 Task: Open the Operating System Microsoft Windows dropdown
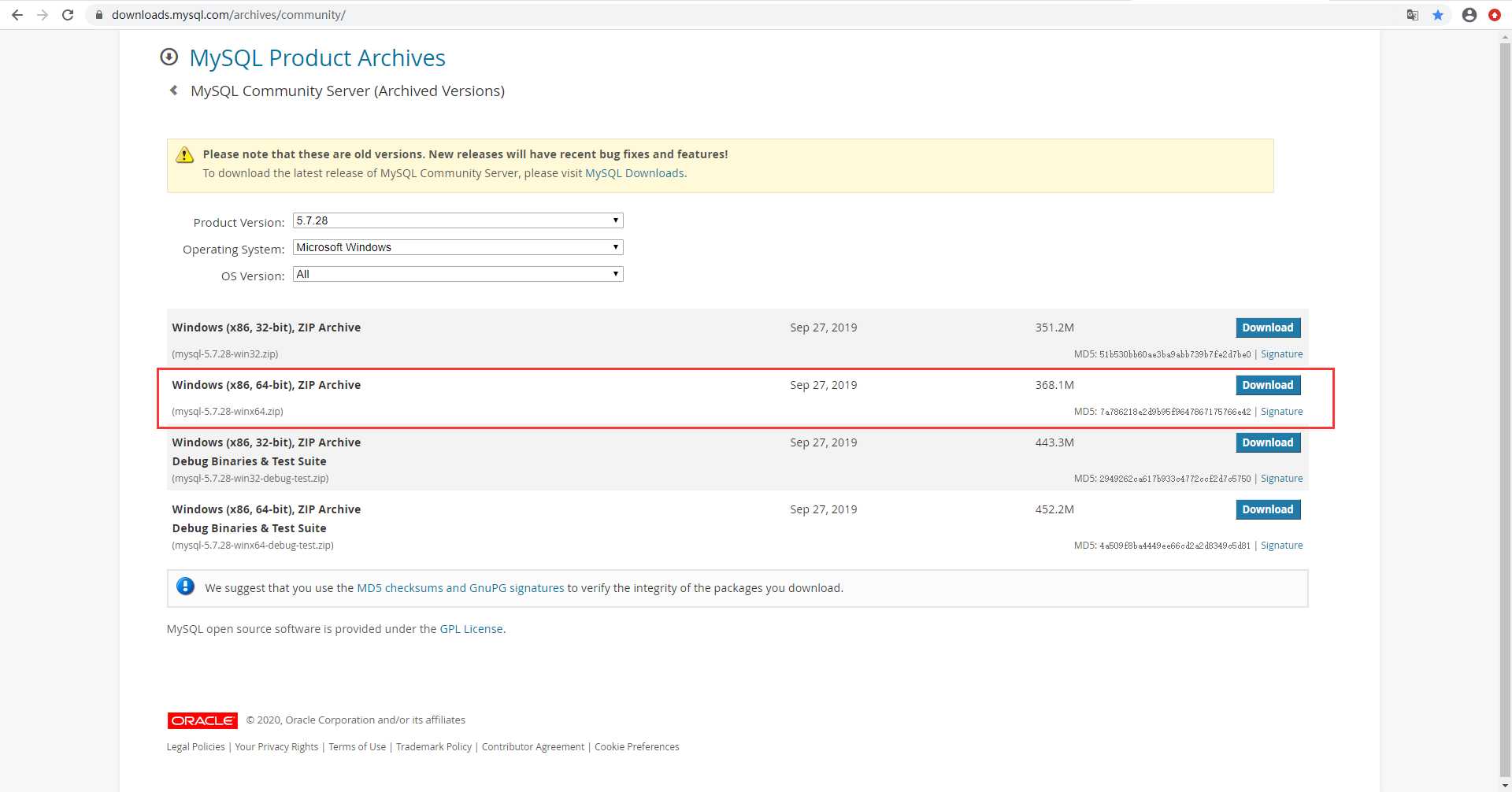pos(458,247)
